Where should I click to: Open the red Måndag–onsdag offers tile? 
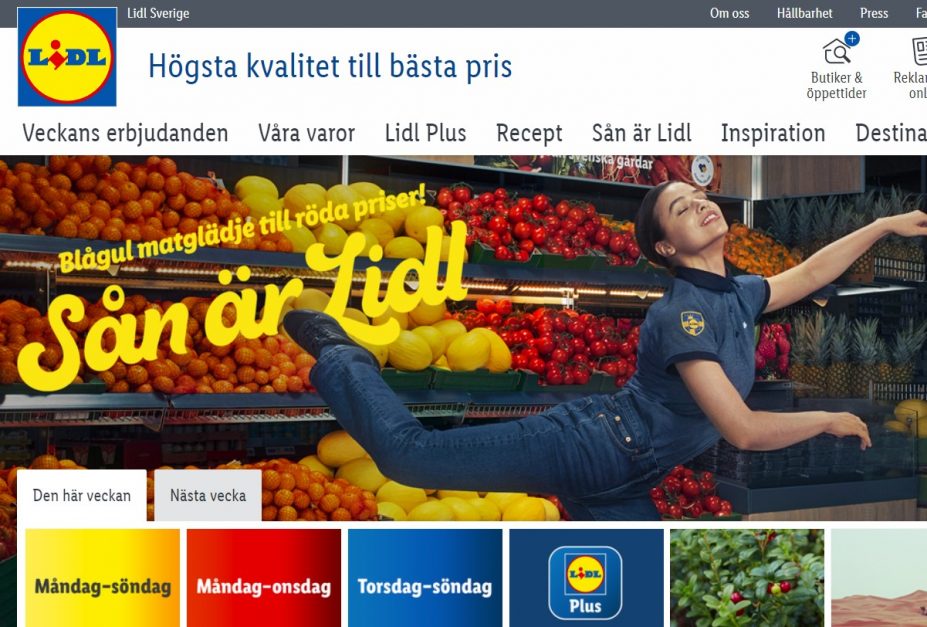click(x=264, y=578)
